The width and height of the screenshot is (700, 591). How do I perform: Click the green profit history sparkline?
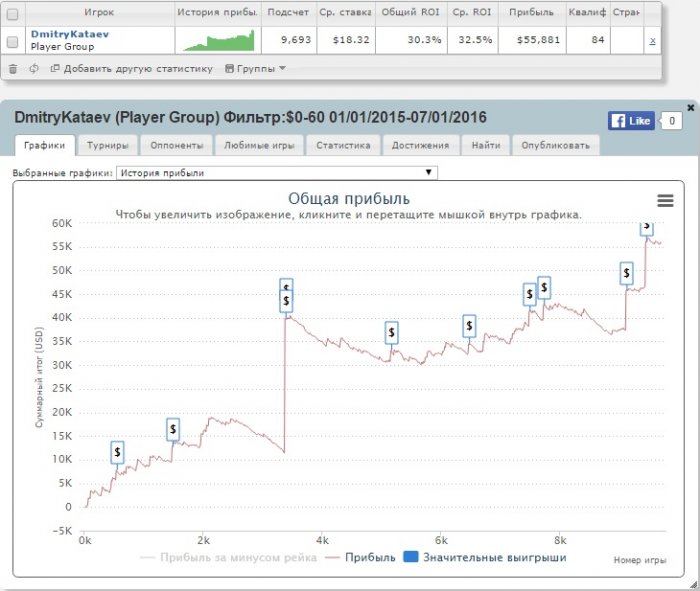tap(218, 41)
